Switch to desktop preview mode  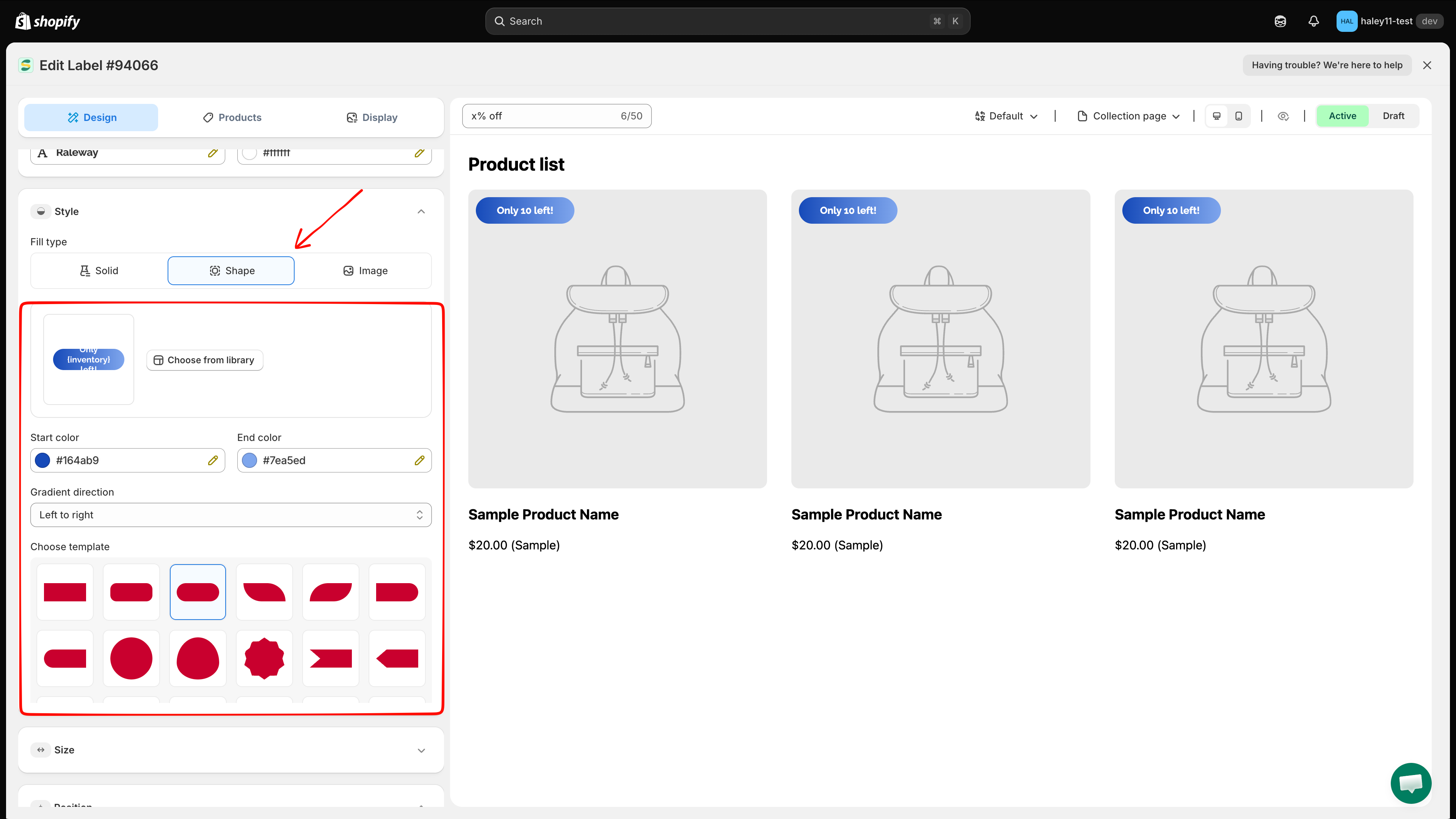(x=1217, y=116)
